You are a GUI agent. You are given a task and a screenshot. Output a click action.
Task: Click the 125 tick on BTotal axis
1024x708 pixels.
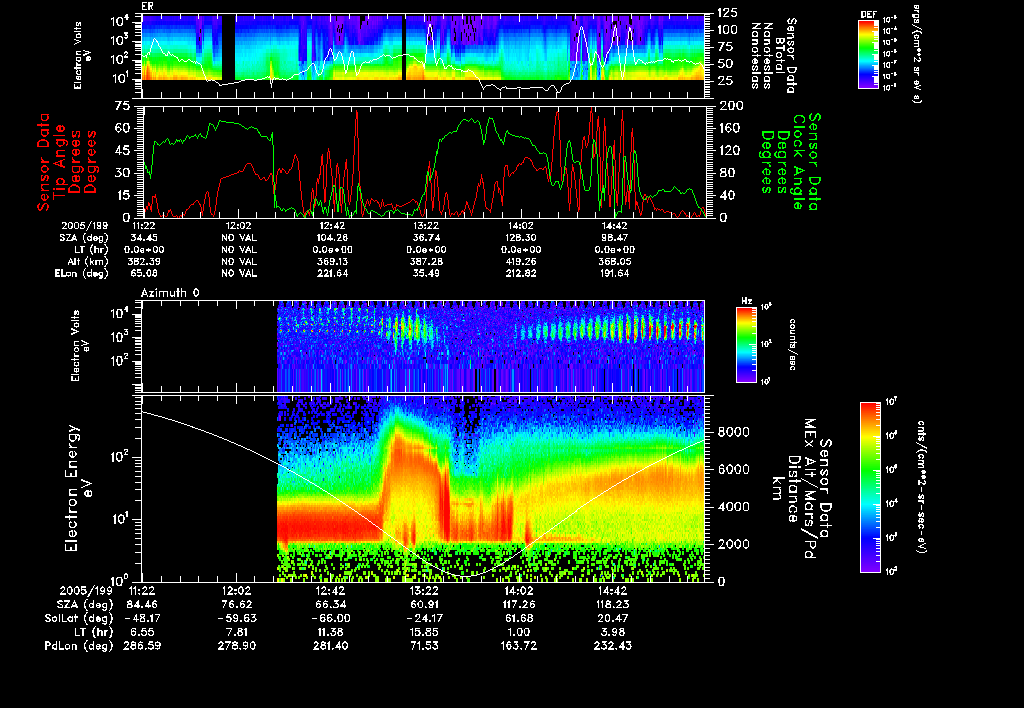[728, 12]
